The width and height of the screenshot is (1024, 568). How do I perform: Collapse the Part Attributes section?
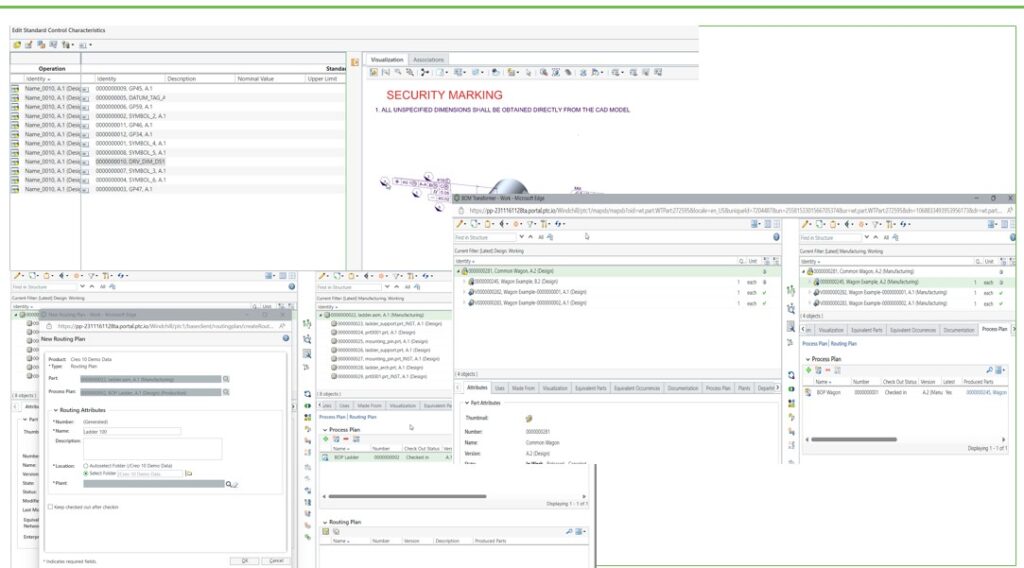[465, 402]
